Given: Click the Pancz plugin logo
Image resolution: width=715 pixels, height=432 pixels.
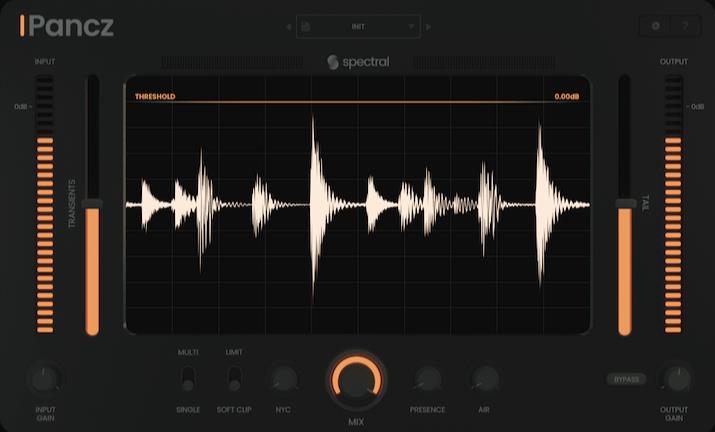Looking at the screenshot, I should point(67,26).
